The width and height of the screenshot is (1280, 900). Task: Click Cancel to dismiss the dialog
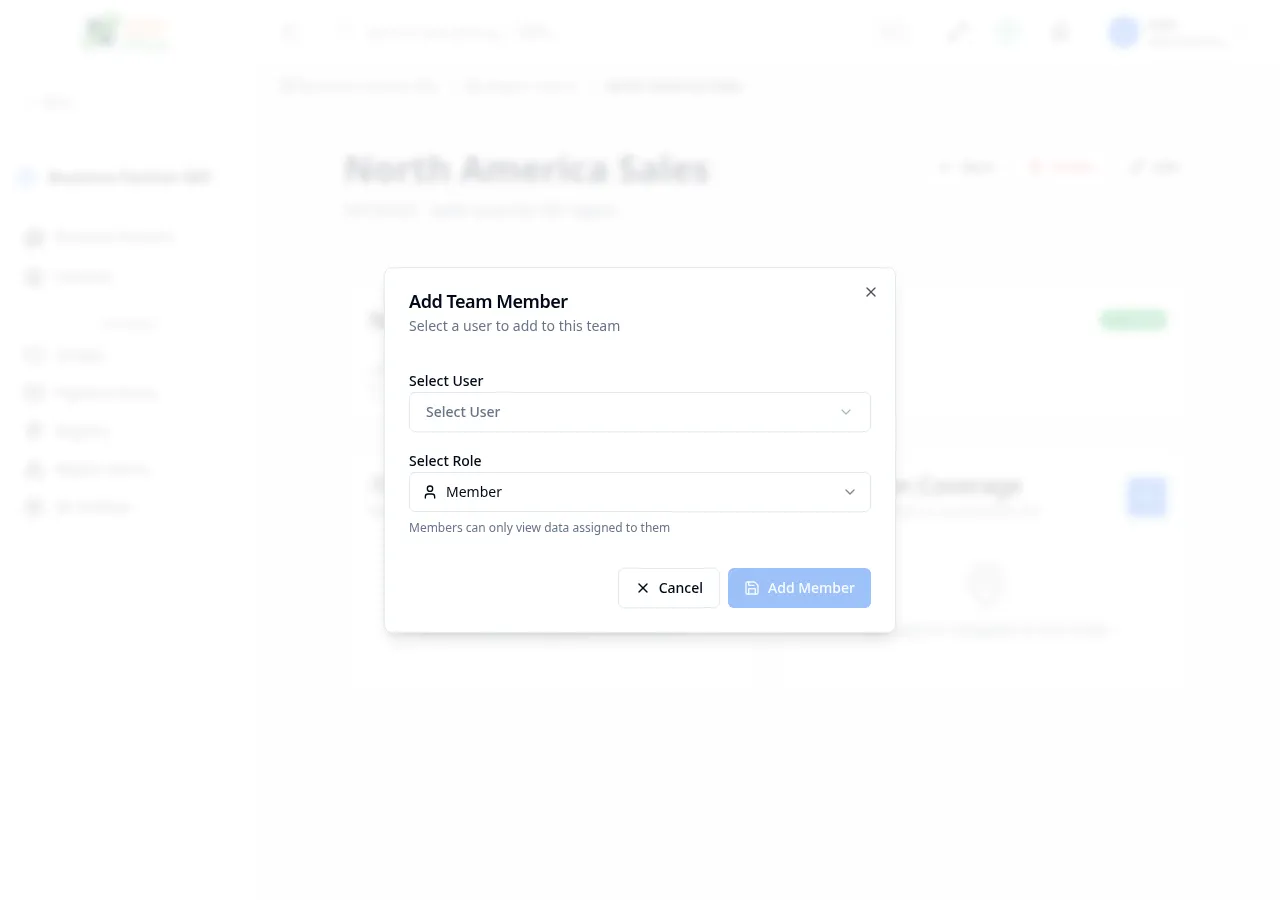668,588
